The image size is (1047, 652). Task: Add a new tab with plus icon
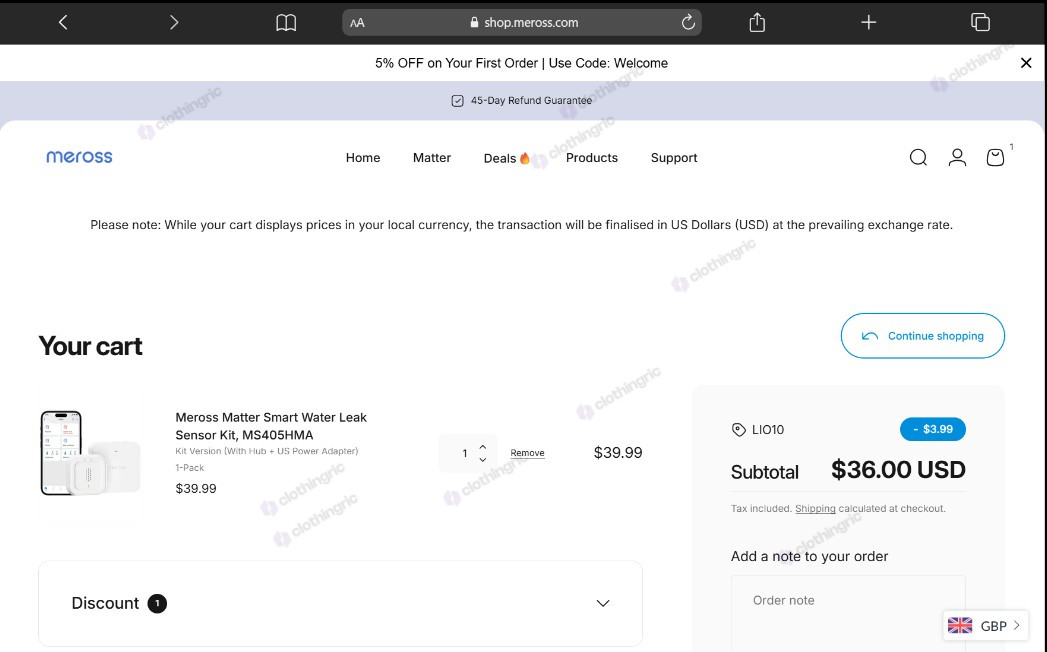pos(868,23)
